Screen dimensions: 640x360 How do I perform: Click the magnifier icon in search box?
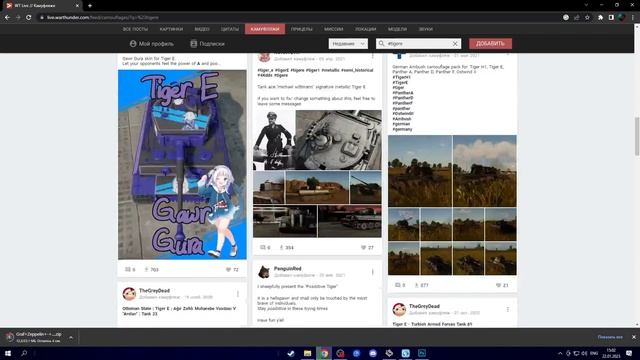(382, 43)
